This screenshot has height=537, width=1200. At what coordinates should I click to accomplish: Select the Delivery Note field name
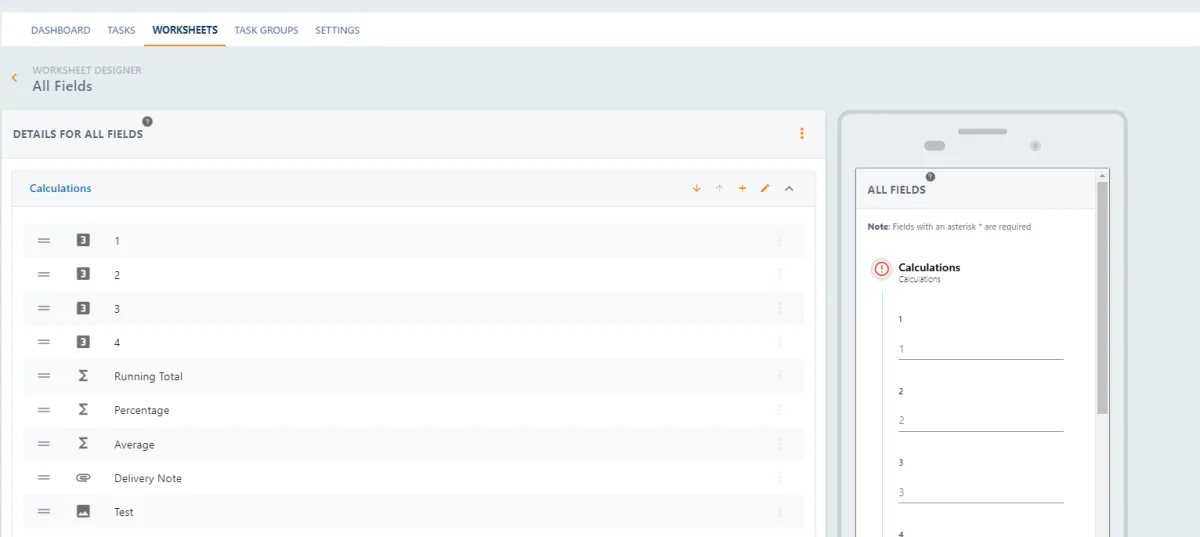click(148, 479)
